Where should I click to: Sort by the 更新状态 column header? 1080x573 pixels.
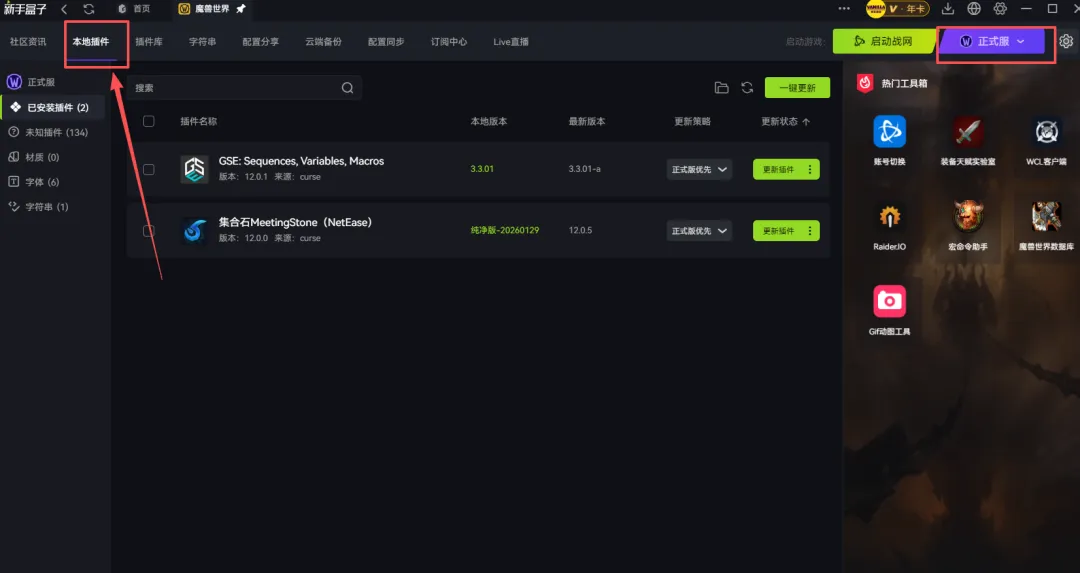click(x=785, y=121)
